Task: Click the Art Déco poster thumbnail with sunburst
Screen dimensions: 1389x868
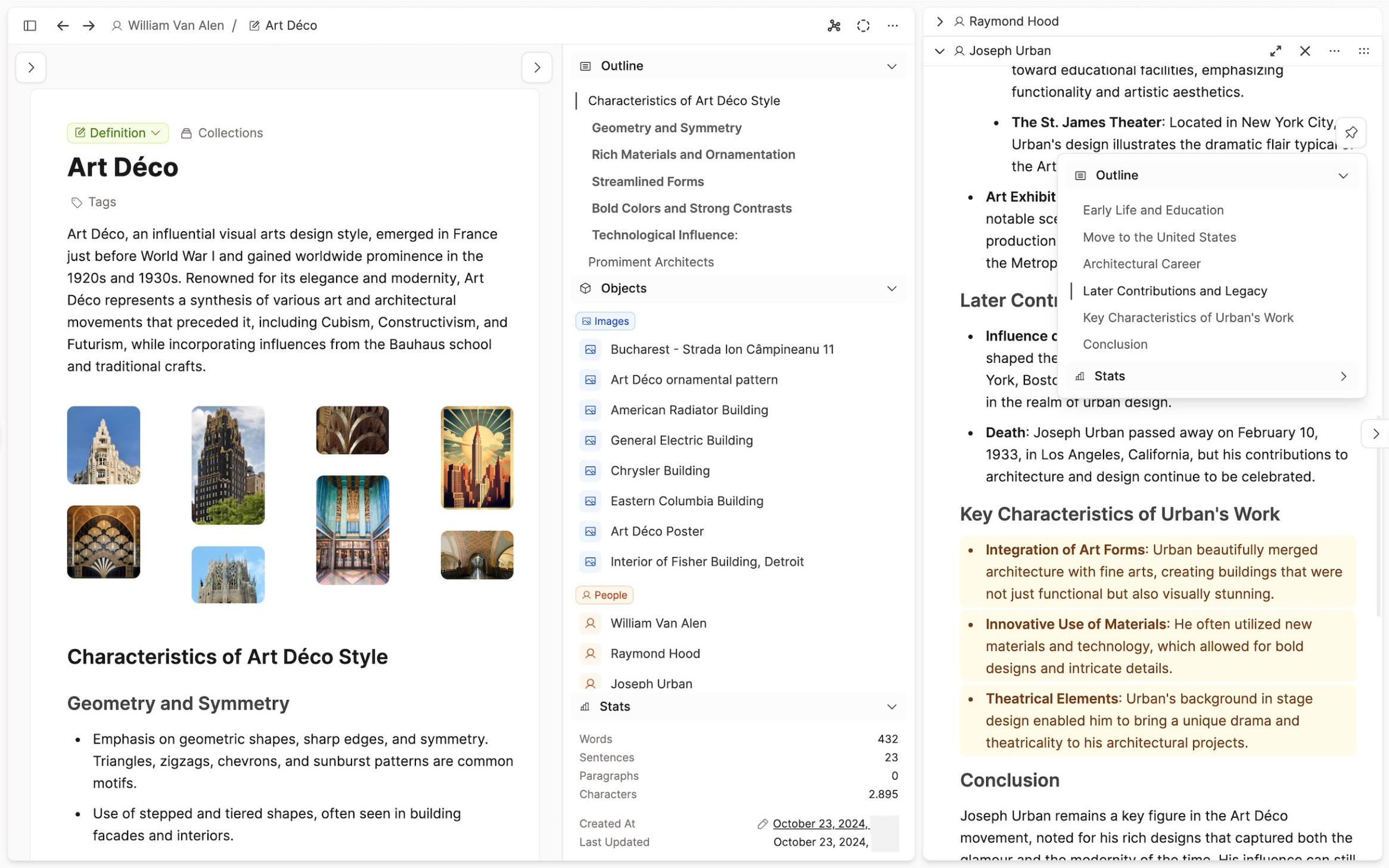Action: [477, 458]
